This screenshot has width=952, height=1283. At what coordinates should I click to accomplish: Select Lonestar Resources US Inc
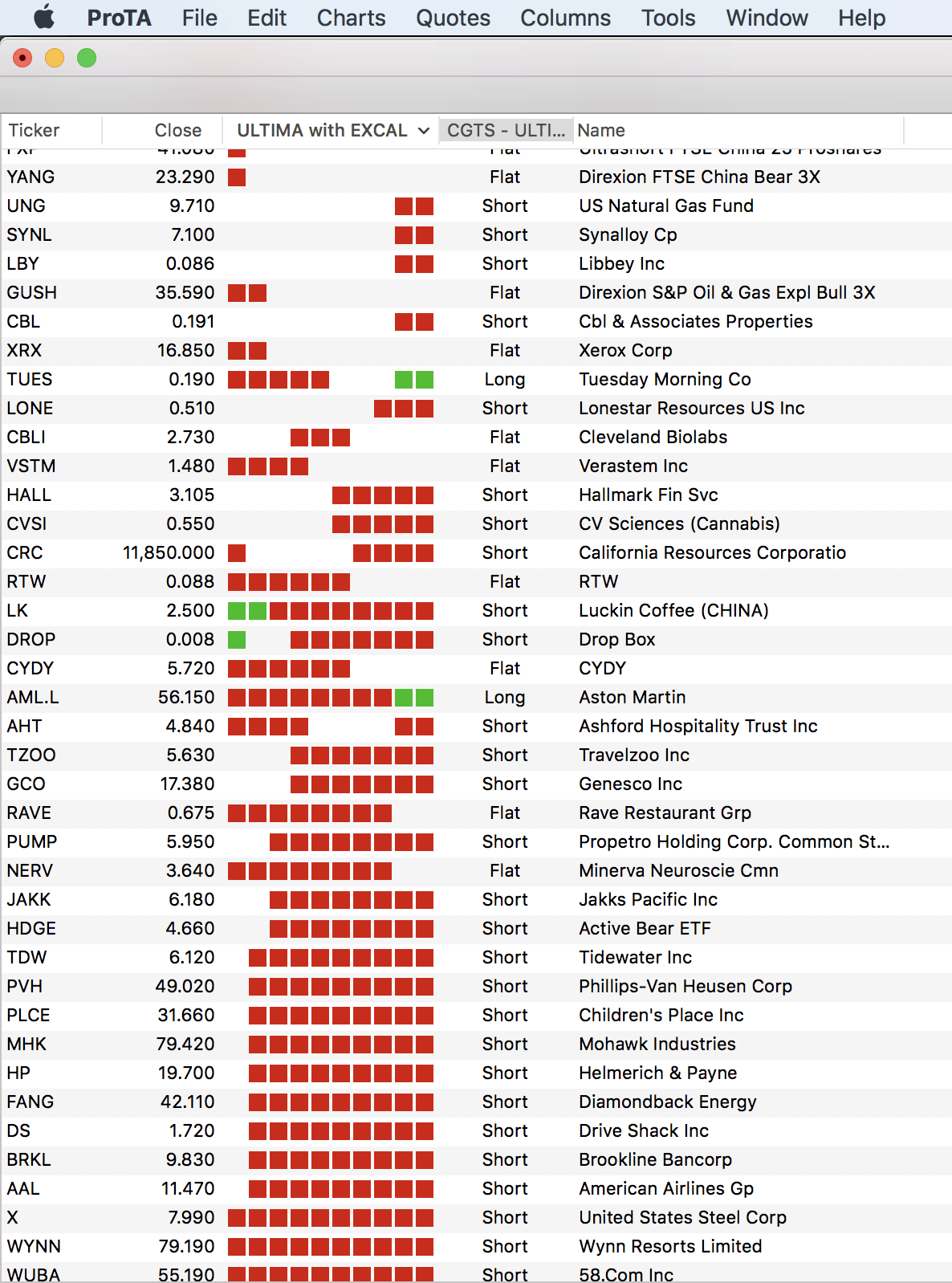[691, 408]
